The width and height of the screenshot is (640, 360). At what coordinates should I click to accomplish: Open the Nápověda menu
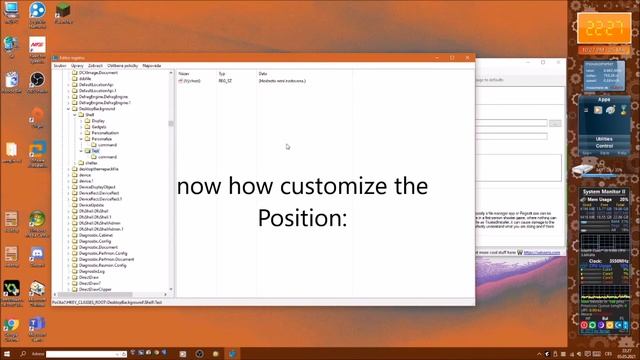pyautogui.click(x=152, y=66)
